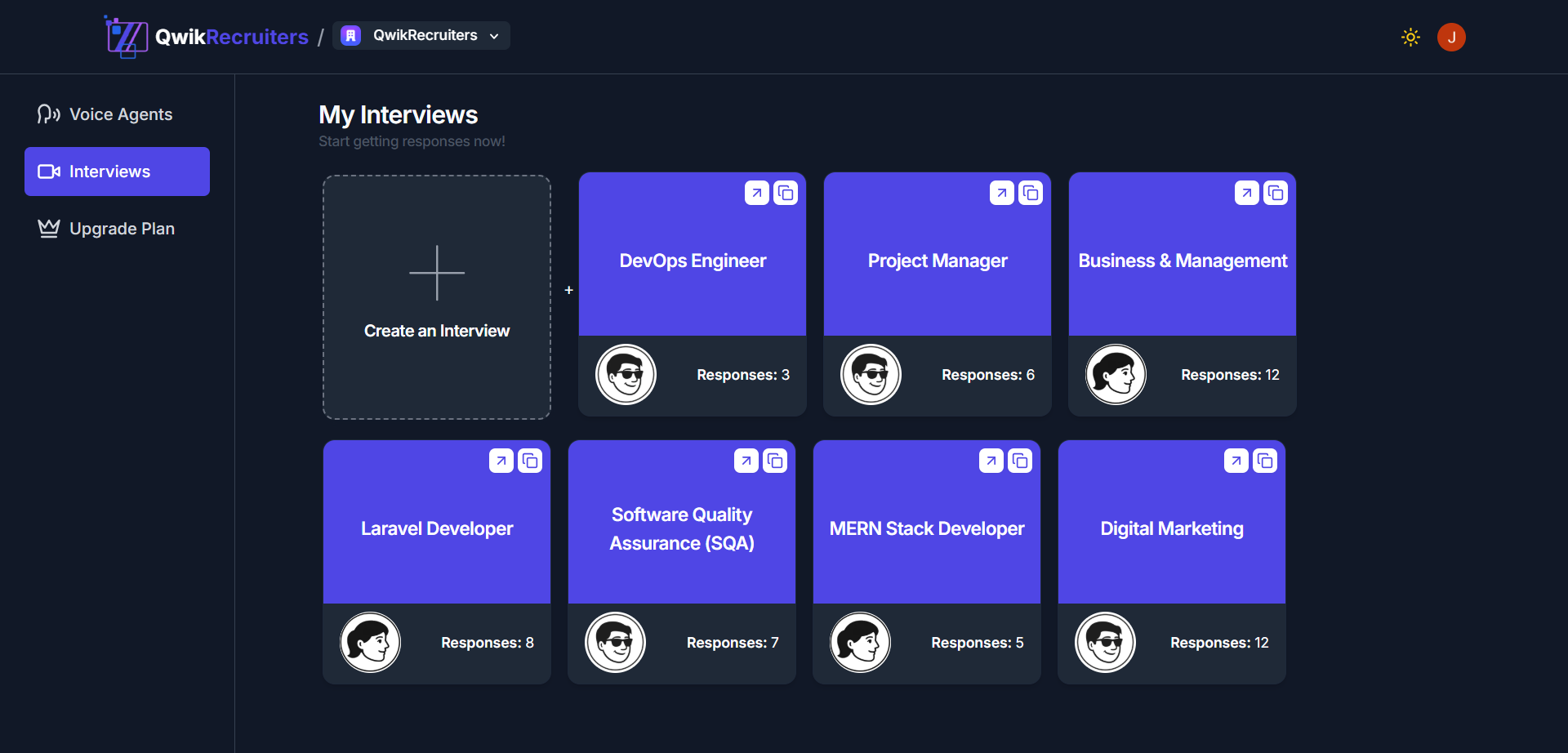Copy the MERN Stack Developer interview link
1568x753 pixels.
[x=1020, y=461]
